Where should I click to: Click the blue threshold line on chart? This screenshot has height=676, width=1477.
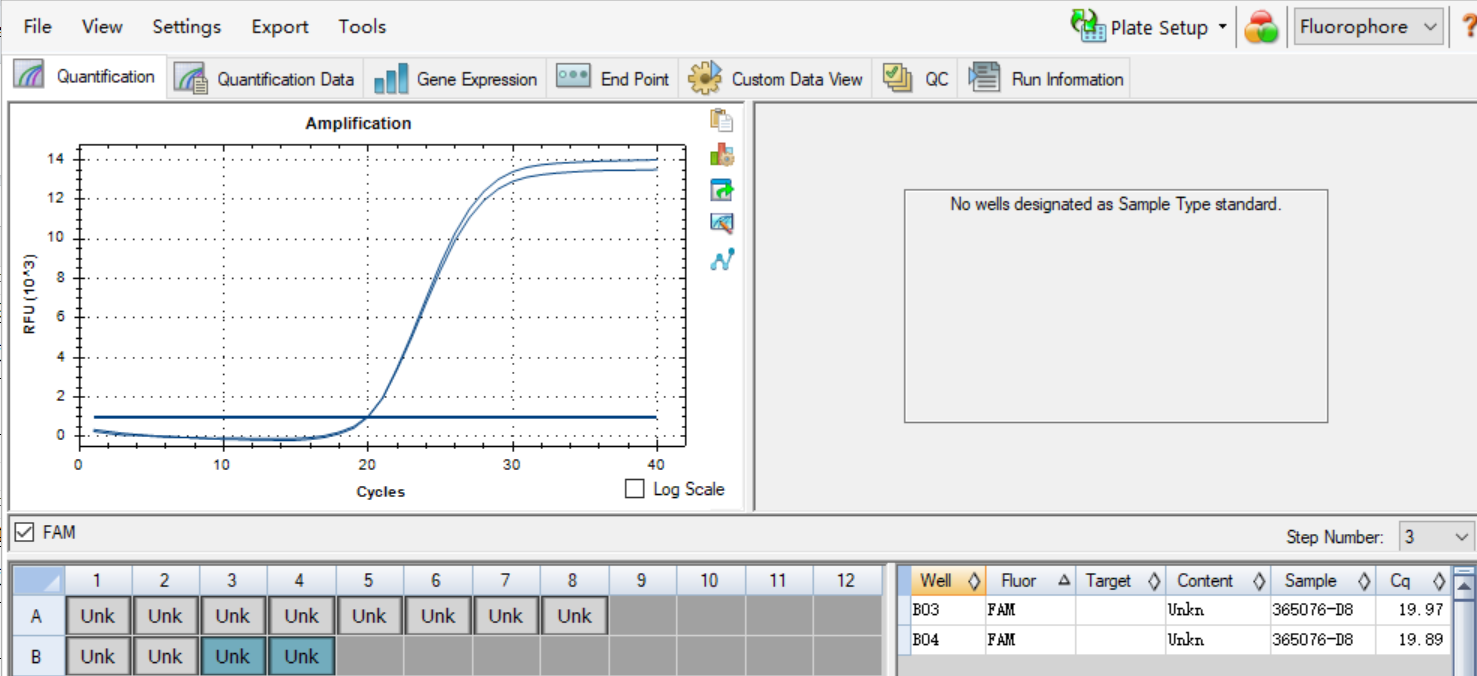tap(375, 417)
